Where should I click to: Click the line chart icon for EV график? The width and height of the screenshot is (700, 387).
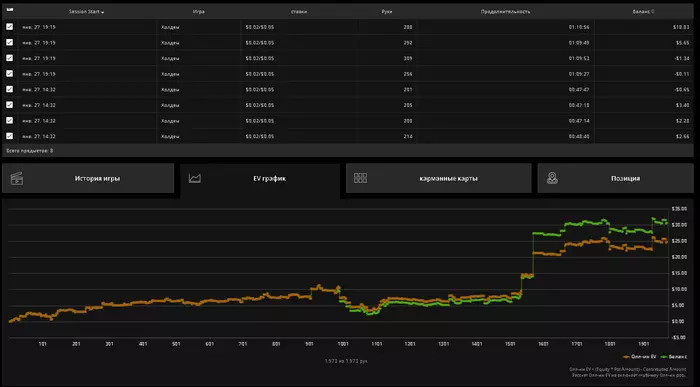click(x=195, y=178)
